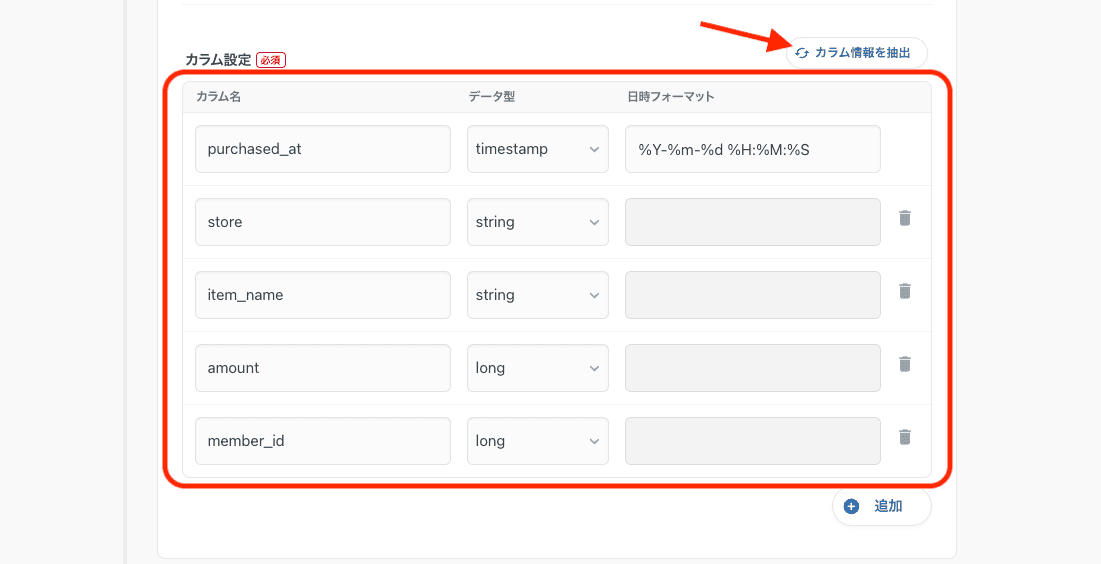Edit the %Y-%m-%d %H:%M:%S datetime format field
The image size is (1101, 564).
[752, 149]
